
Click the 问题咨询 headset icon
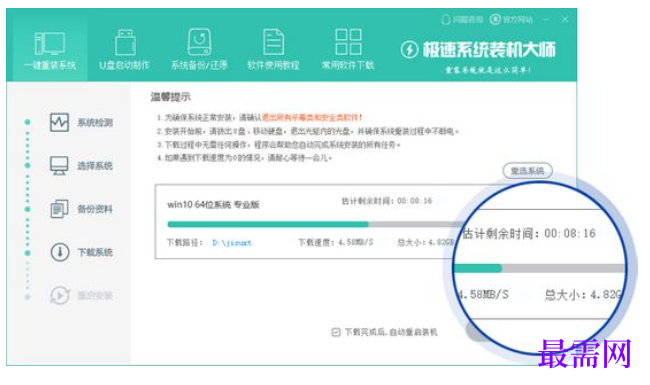coord(446,19)
